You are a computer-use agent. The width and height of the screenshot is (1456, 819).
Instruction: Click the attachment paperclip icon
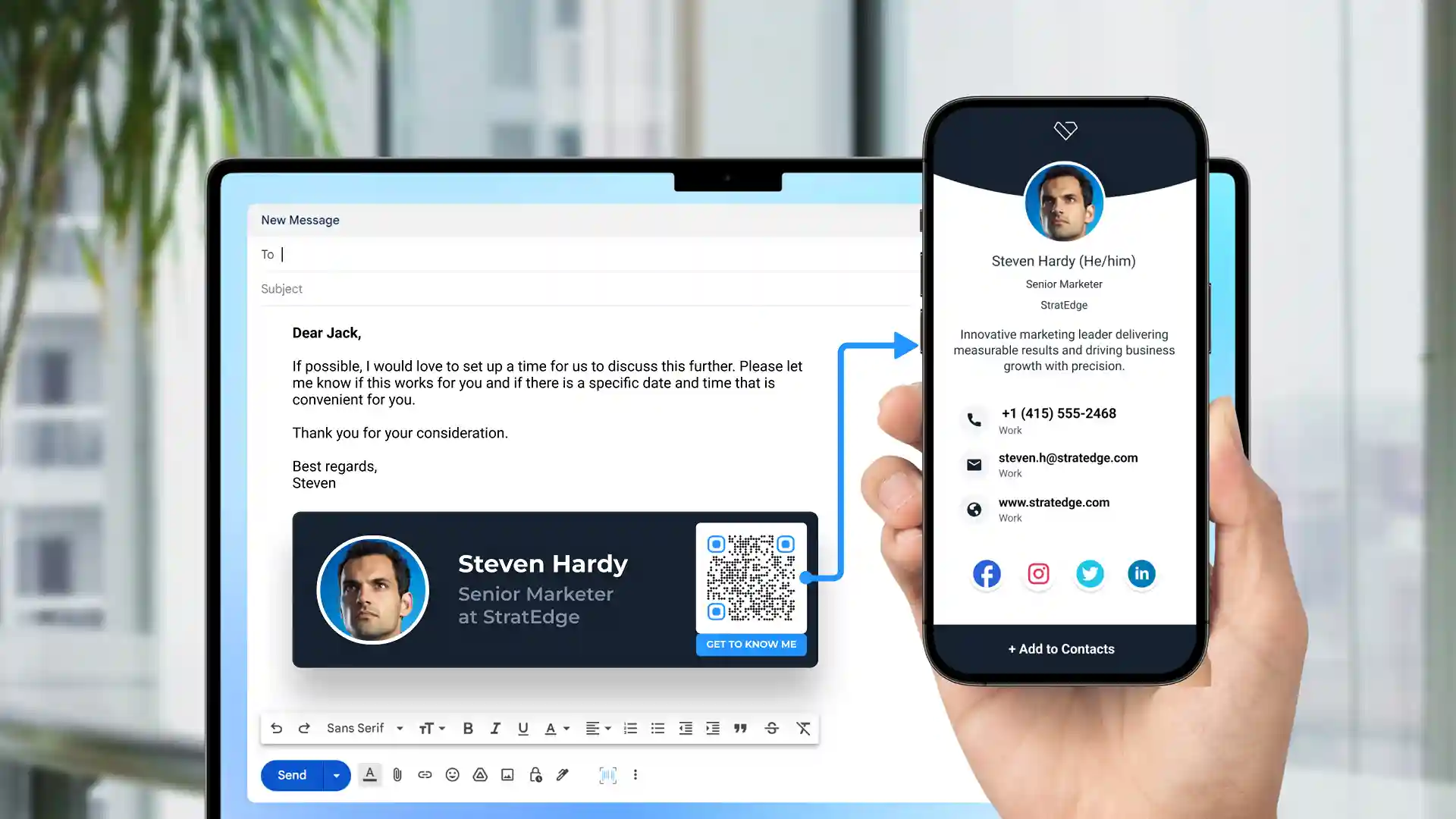click(x=397, y=775)
